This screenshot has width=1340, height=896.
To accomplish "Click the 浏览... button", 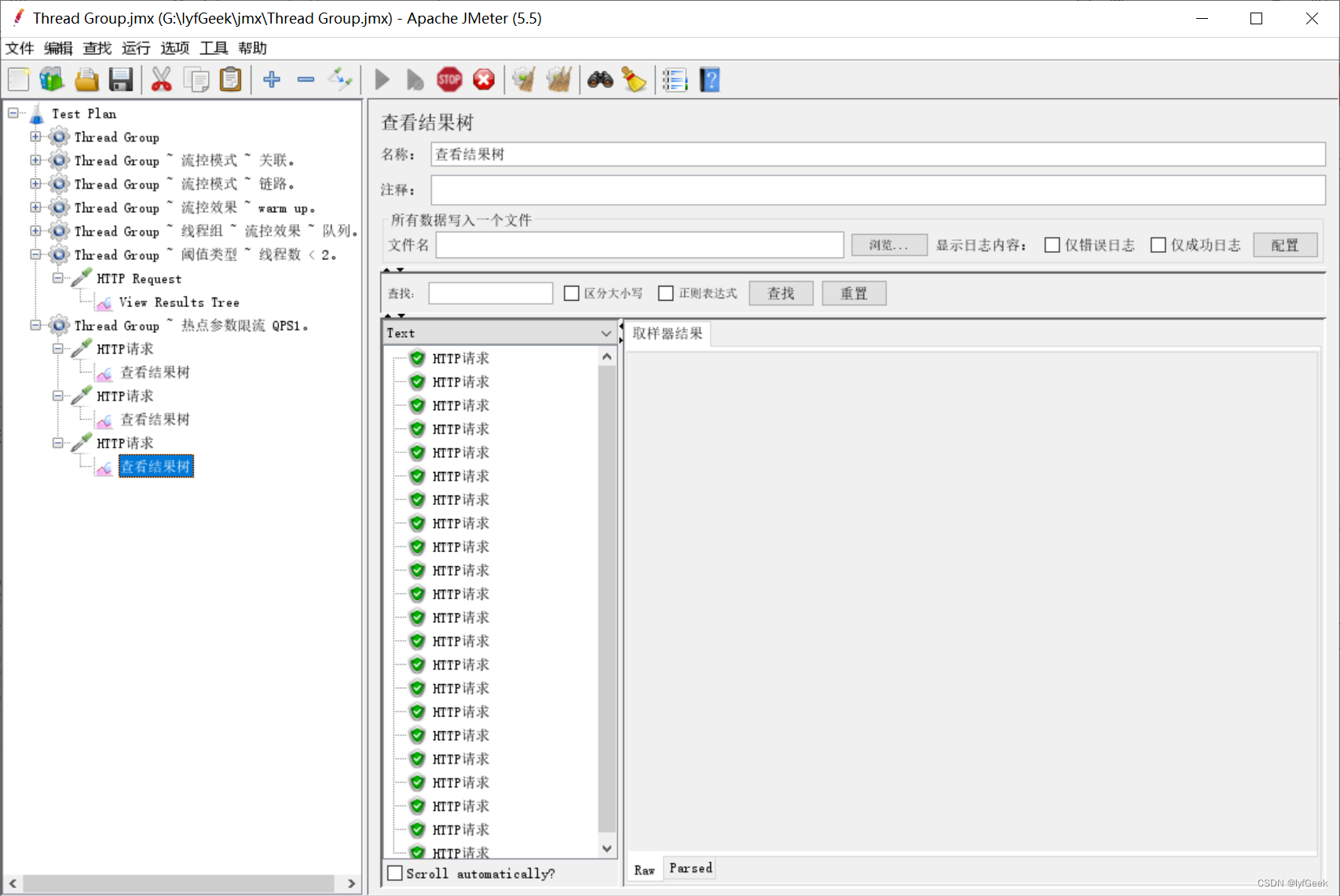I will click(x=889, y=245).
